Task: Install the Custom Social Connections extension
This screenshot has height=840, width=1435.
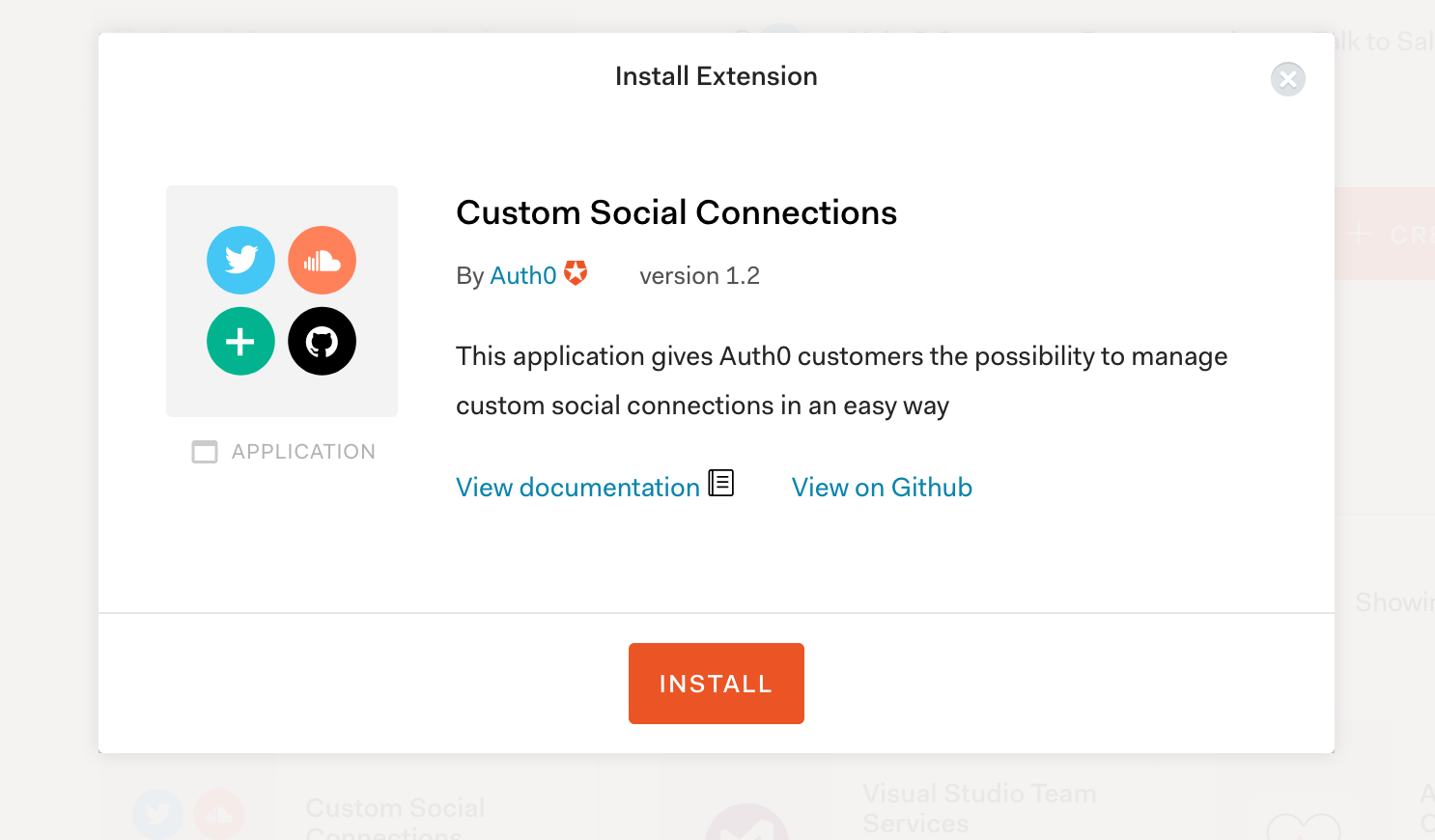Action: (x=716, y=683)
